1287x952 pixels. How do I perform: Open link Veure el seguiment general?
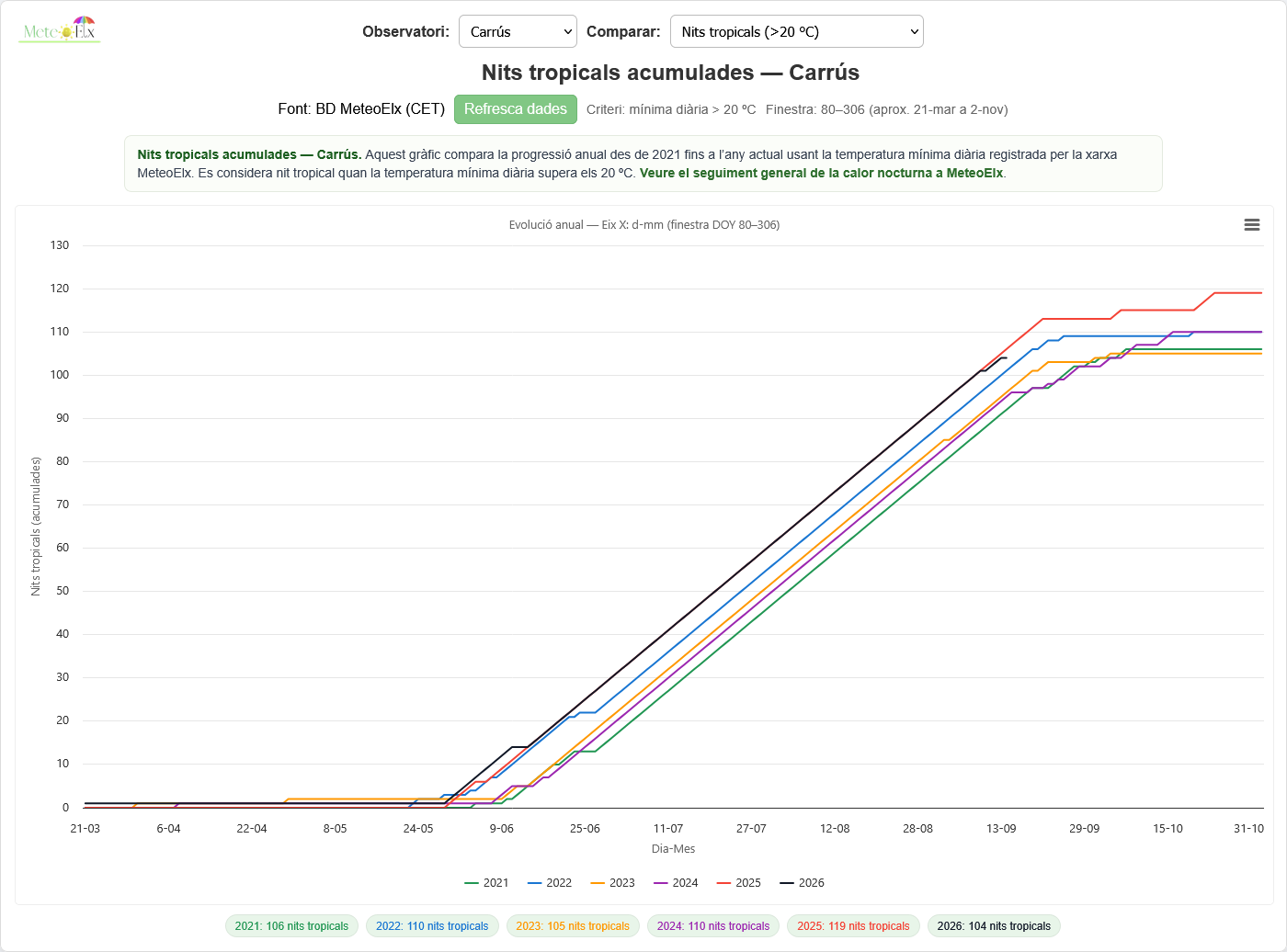[822, 173]
